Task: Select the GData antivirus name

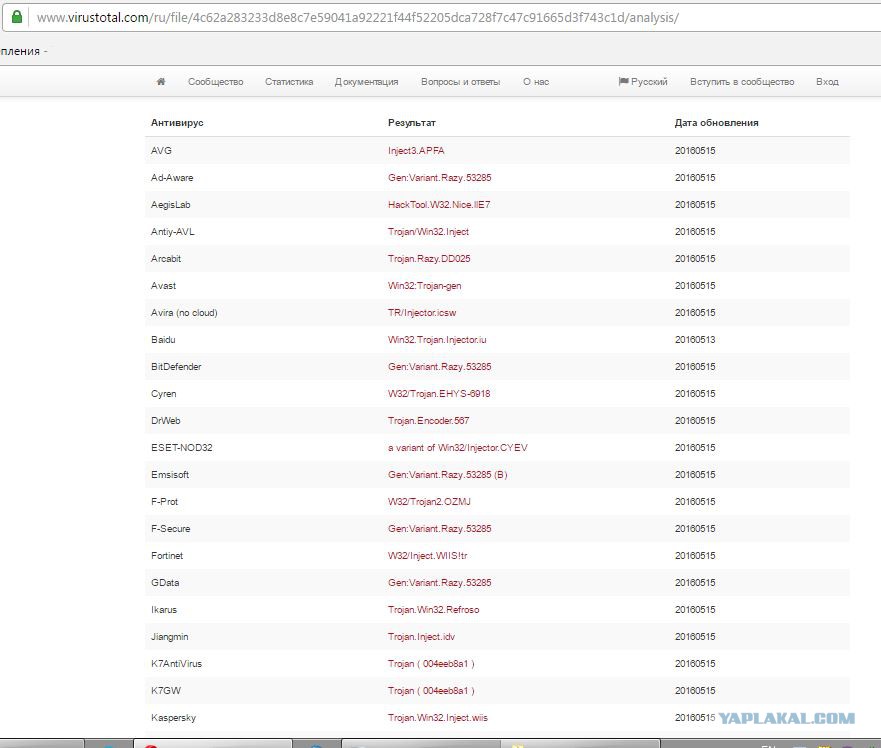Action: [165, 582]
